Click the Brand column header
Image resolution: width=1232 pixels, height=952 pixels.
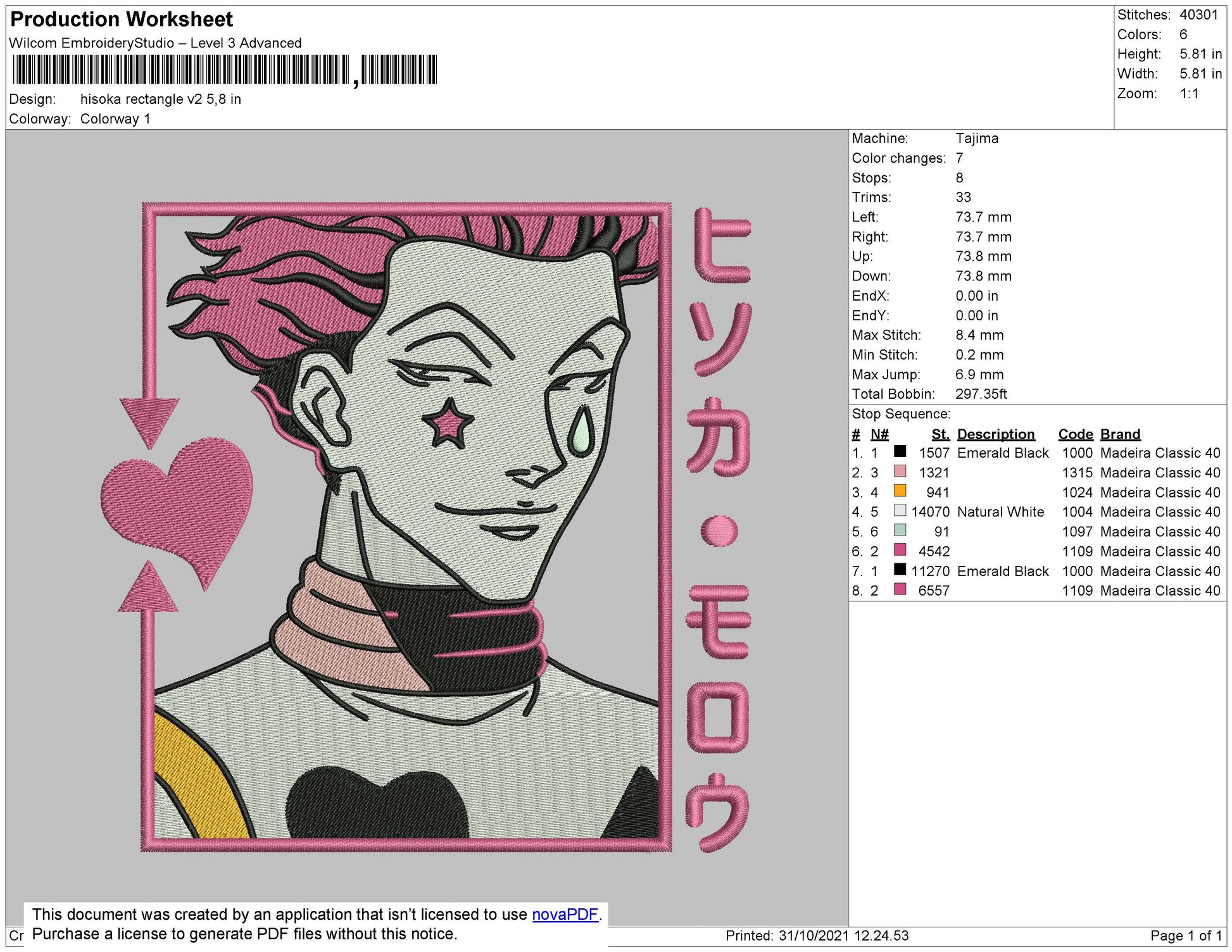[1121, 434]
